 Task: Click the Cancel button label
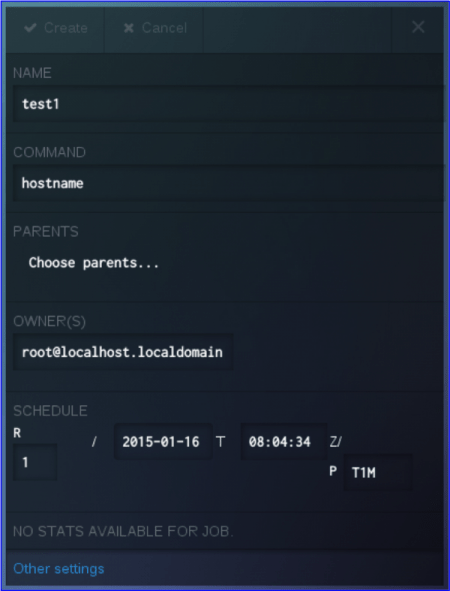point(164,28)
